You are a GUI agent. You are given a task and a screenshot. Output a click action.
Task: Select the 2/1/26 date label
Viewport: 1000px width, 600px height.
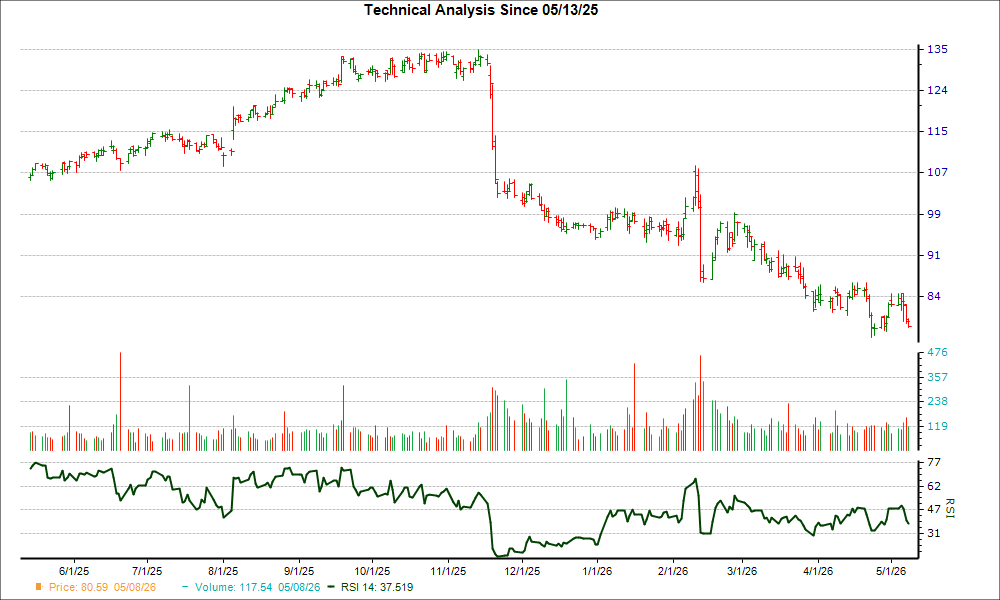point(673,571)
